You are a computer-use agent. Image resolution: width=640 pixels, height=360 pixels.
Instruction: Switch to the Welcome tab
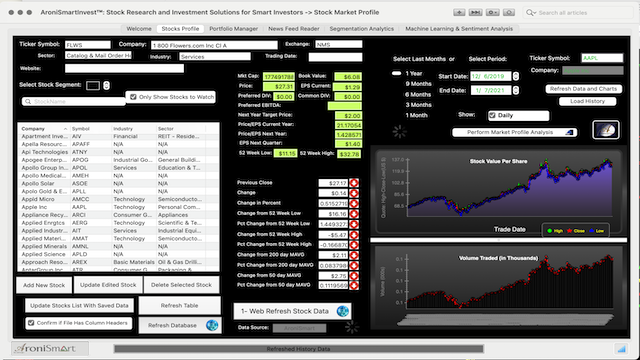click(139, 29)
